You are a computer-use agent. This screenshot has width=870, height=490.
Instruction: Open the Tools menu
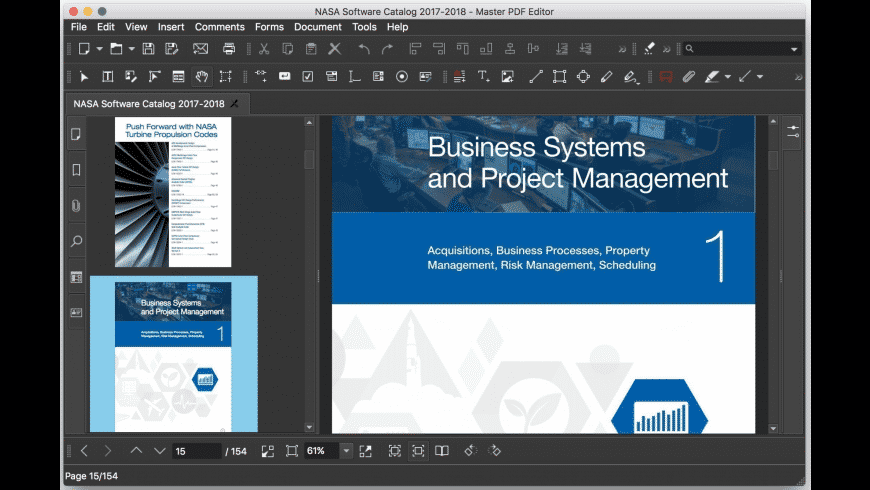tap(364, 27)
